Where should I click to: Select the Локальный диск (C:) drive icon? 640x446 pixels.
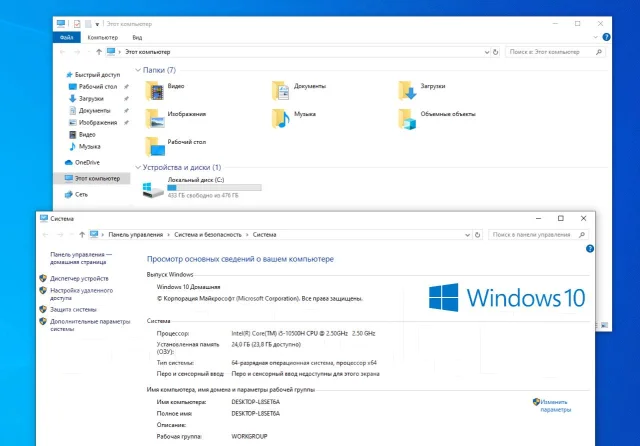(153, 190)
